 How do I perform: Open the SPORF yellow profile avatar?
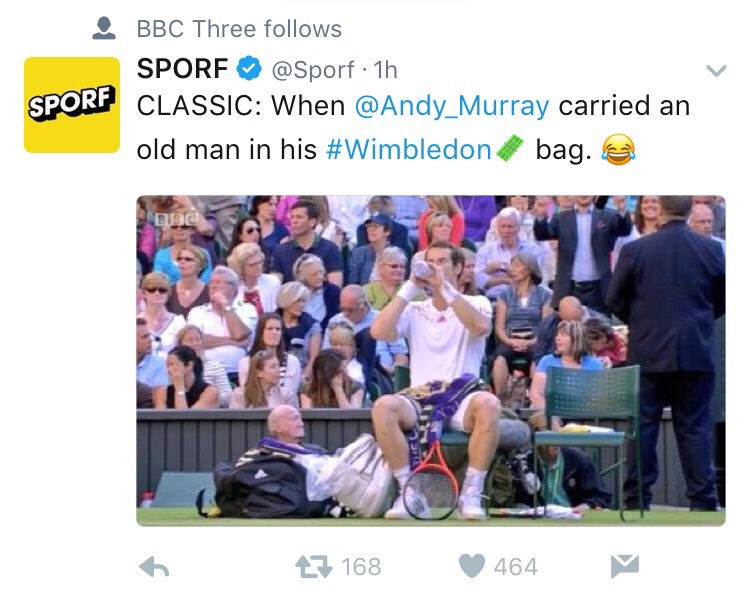click(72, 105)
